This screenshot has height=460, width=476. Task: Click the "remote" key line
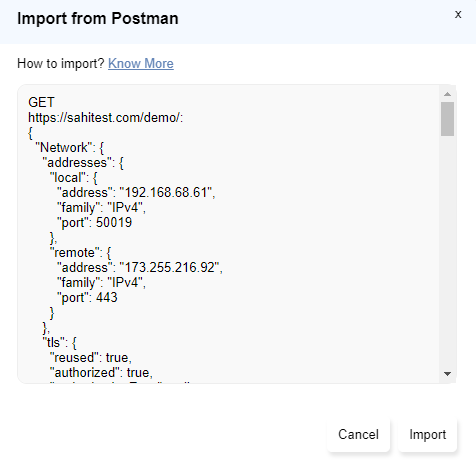point(80,253)
